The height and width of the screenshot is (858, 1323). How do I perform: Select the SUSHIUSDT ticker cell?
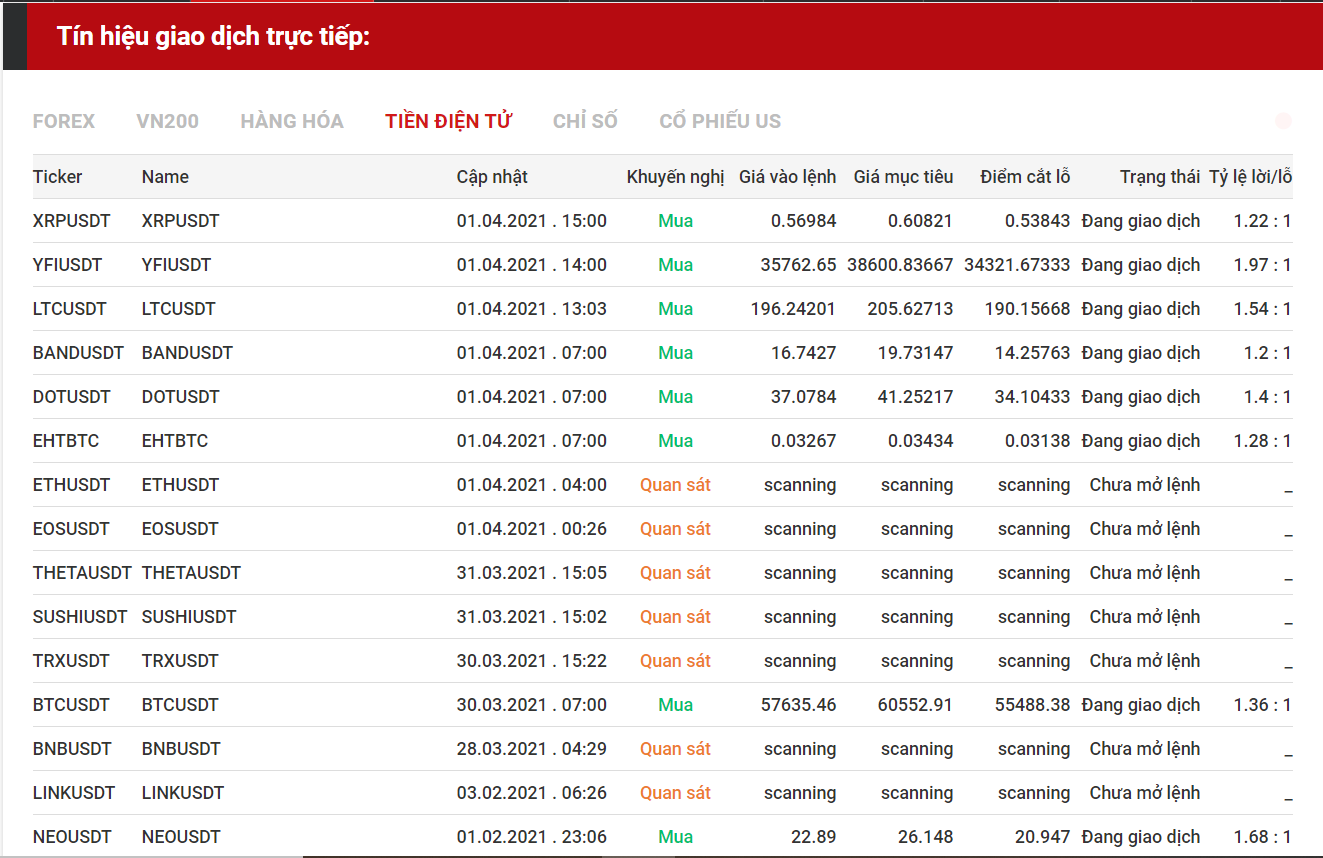tap(80, 617)
